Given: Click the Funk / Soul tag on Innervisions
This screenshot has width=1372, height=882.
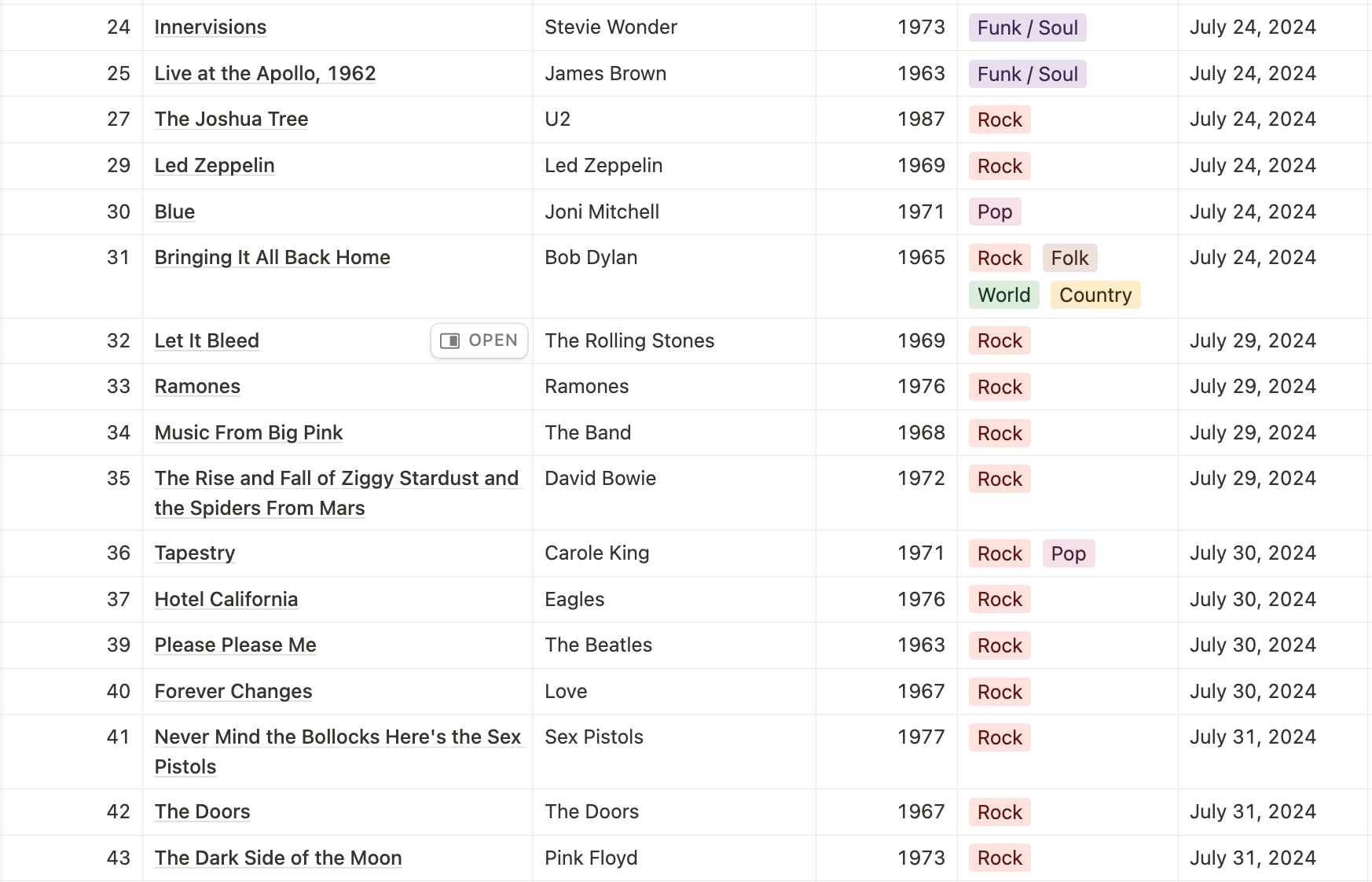Looking at the screenshot, I should click(x=1027, y=28).
